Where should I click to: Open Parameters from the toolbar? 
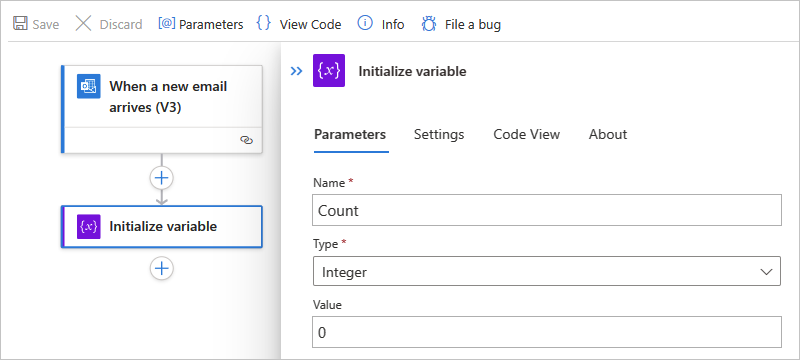[x=201, y=24]
